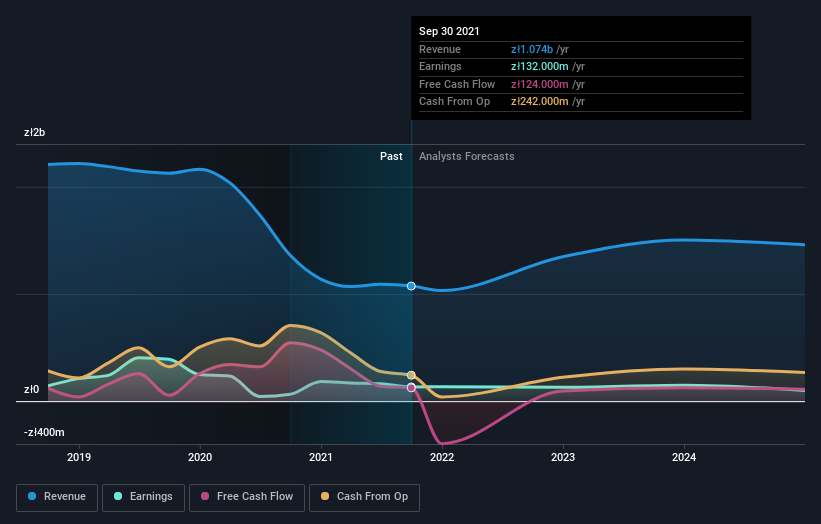Click the pink Free Cash Flow data point marker
The height and width of the screenshot is (524, 821).
(411, 387)
